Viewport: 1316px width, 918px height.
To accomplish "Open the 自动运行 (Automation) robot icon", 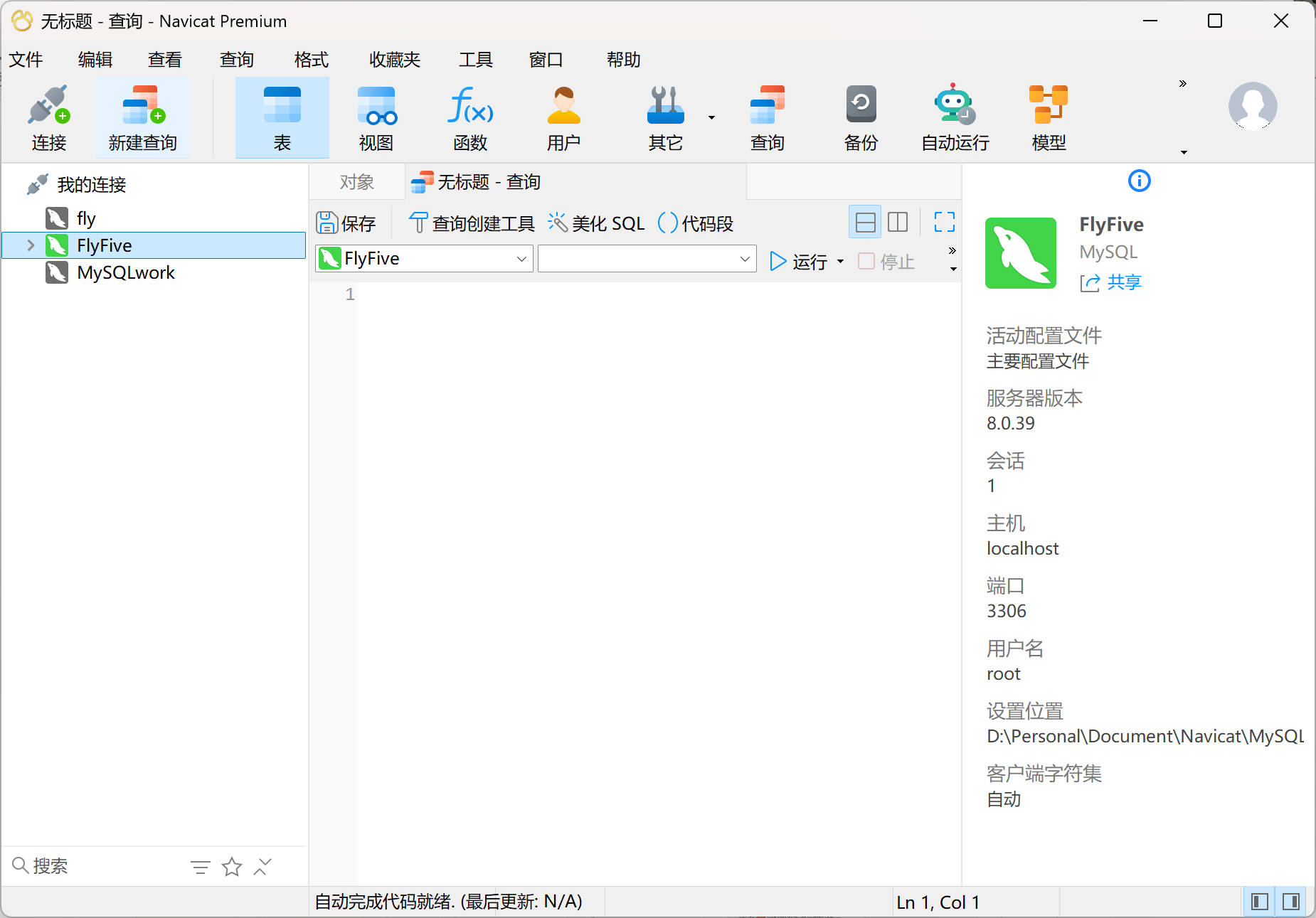I will 955,117.
